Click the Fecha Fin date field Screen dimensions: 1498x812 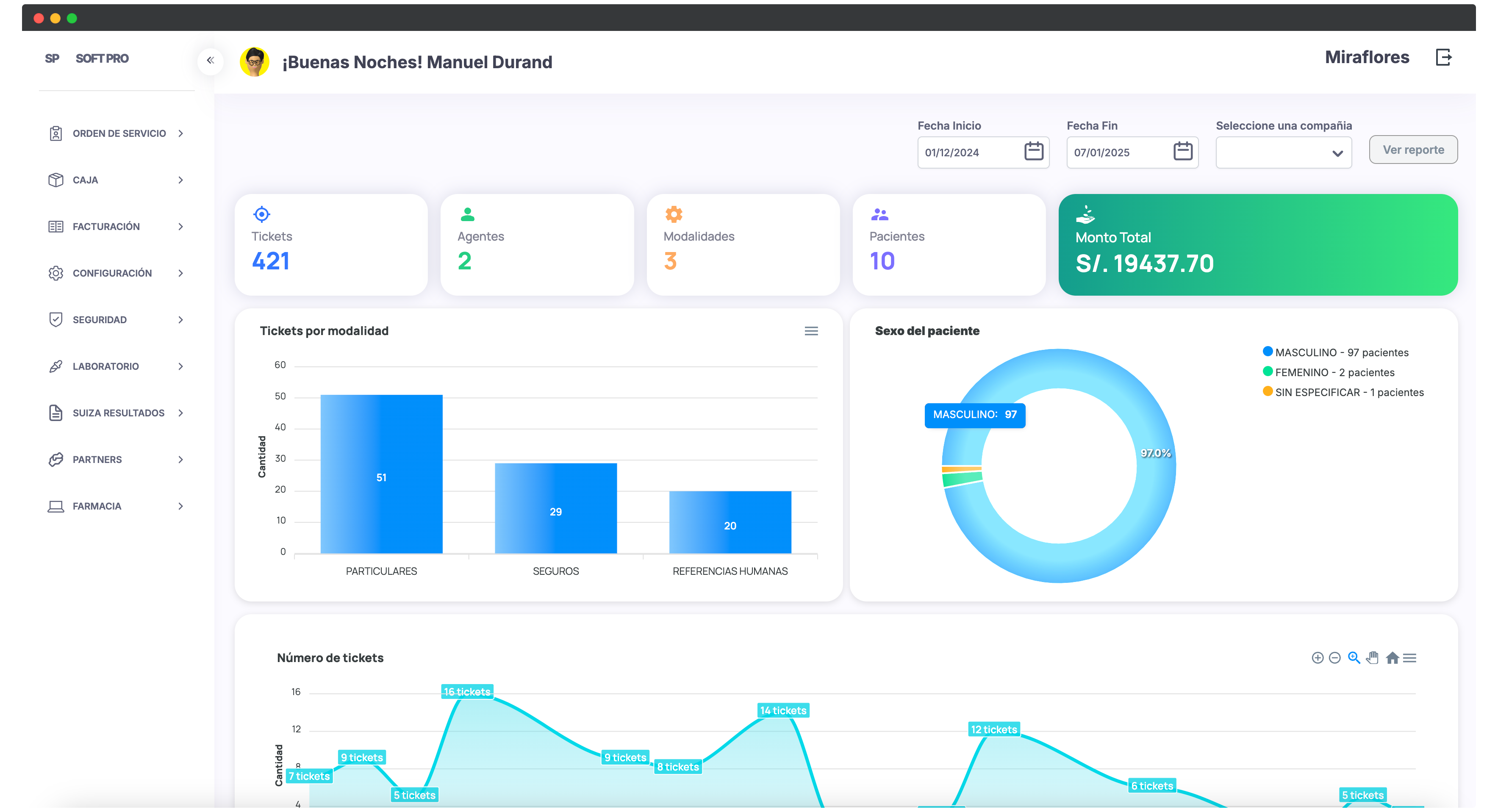[x=1132, y=152]
